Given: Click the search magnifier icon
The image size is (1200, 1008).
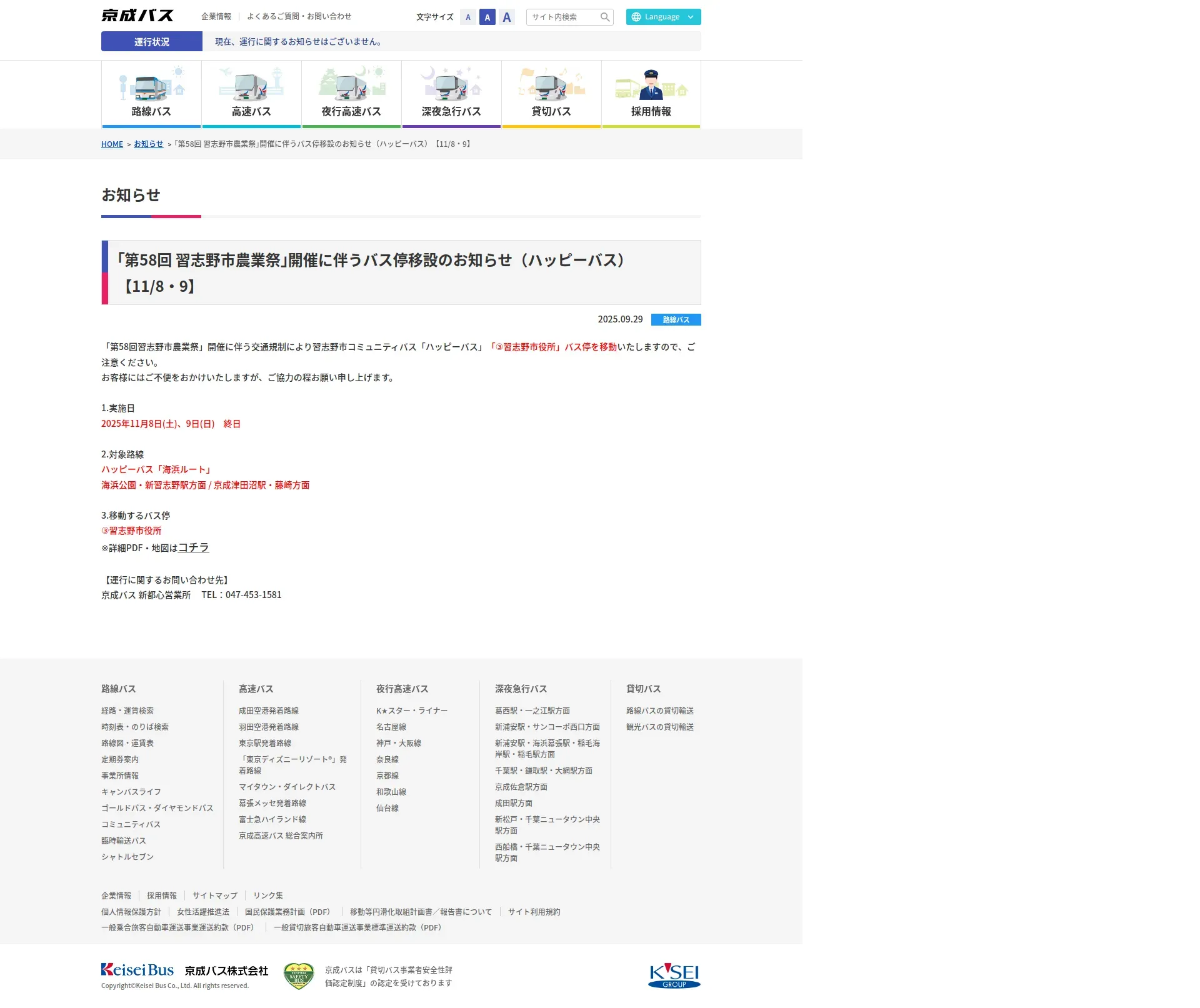Looking at the screenshot, I should [x=604, y=17].
